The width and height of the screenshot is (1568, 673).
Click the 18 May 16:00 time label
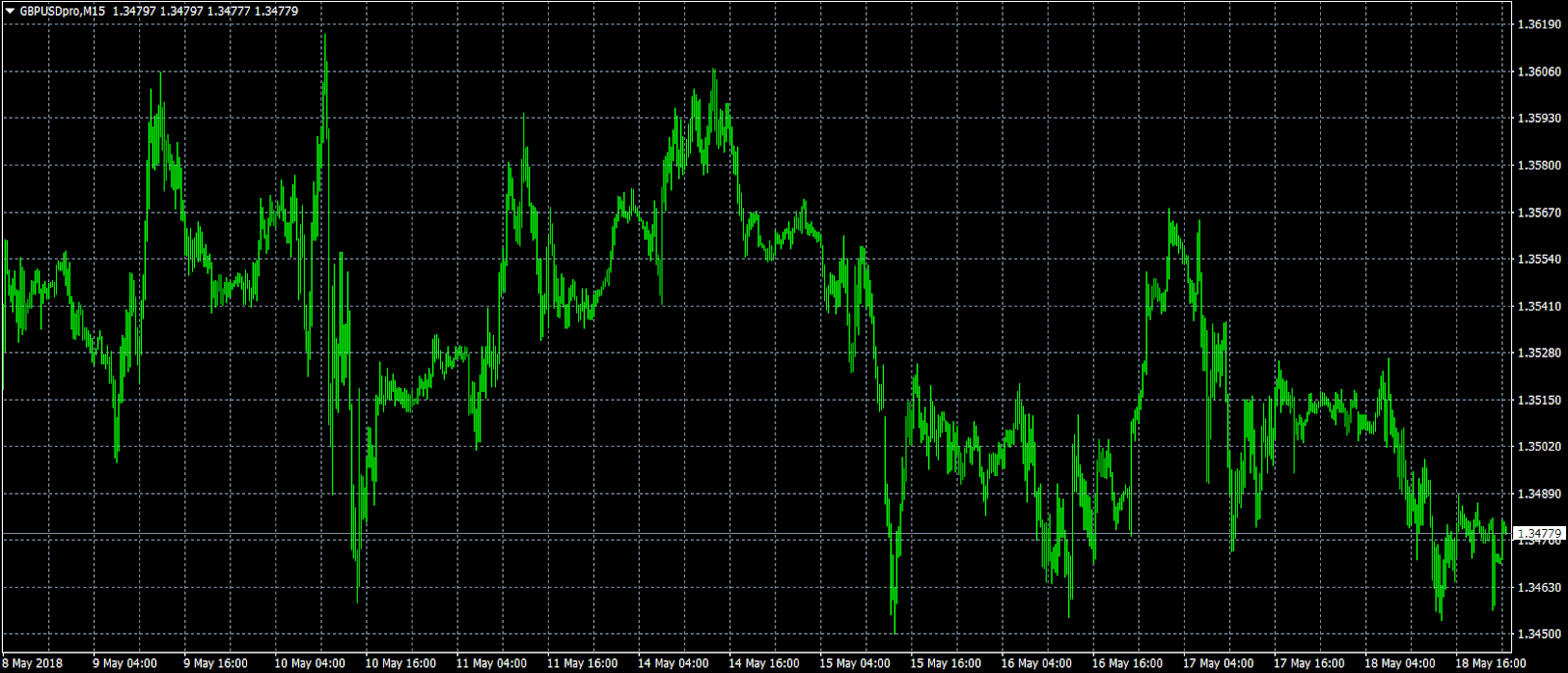click(1491, 663)
